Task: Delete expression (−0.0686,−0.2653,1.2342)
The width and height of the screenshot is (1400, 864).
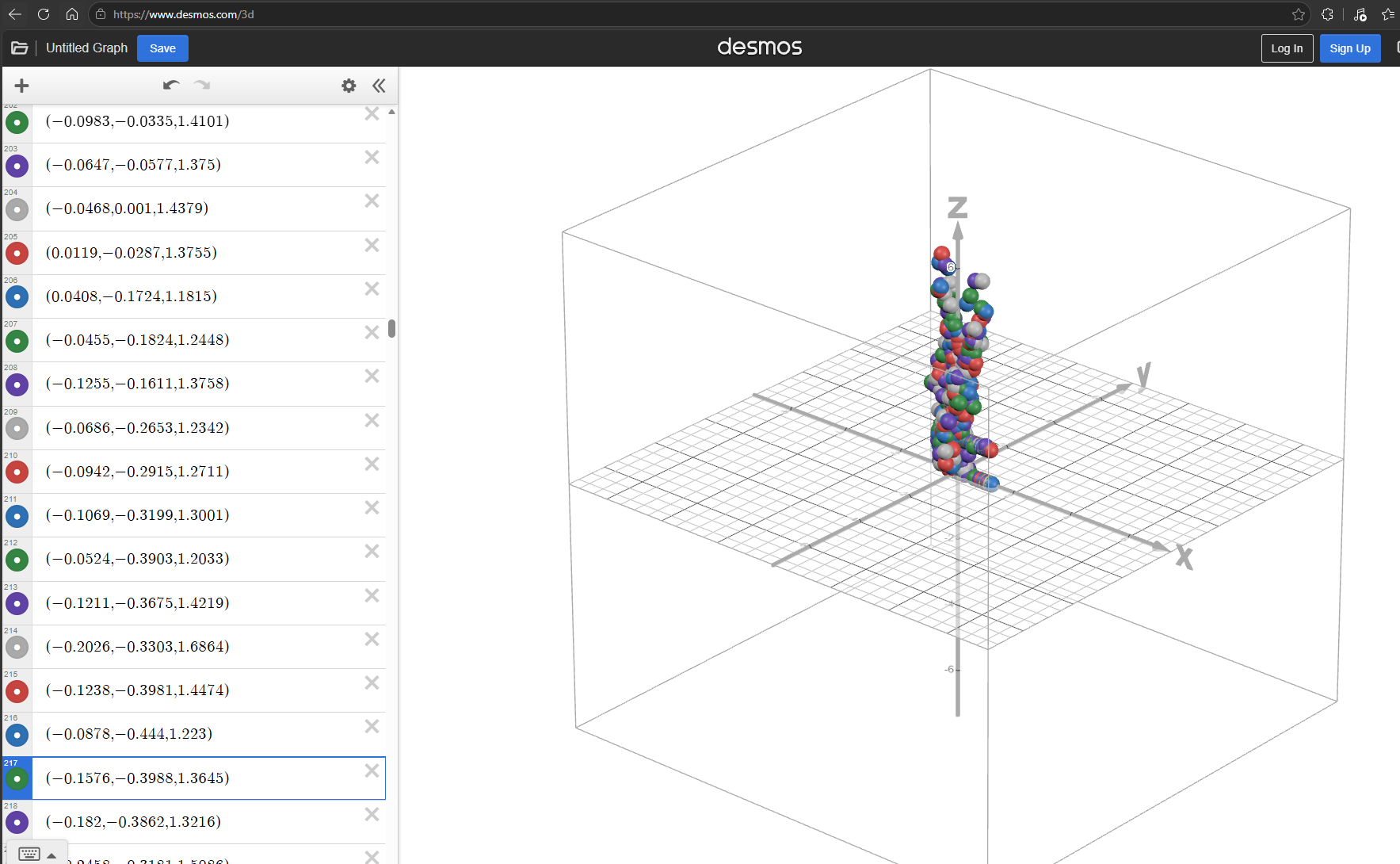Action: pos(372,420)
